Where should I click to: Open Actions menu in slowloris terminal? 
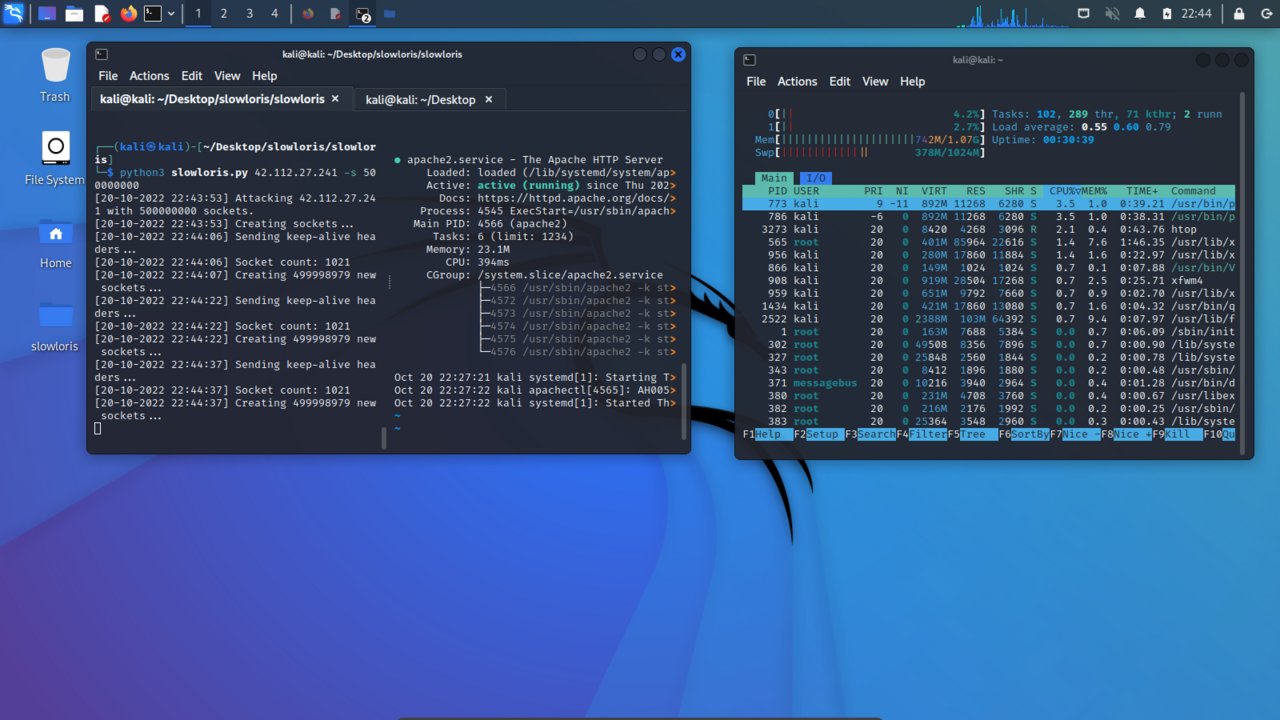pos(149,76)
